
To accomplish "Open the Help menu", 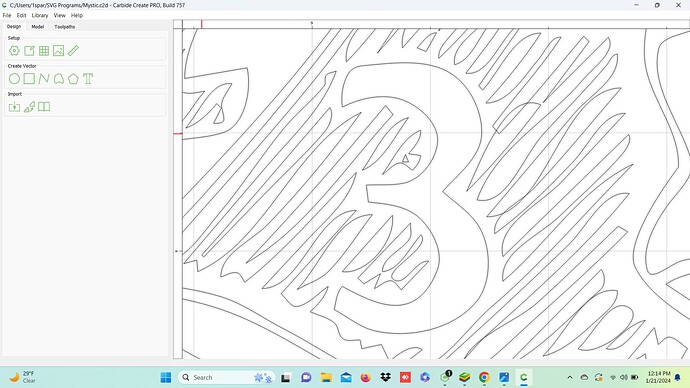I will [x=77, y=15].
